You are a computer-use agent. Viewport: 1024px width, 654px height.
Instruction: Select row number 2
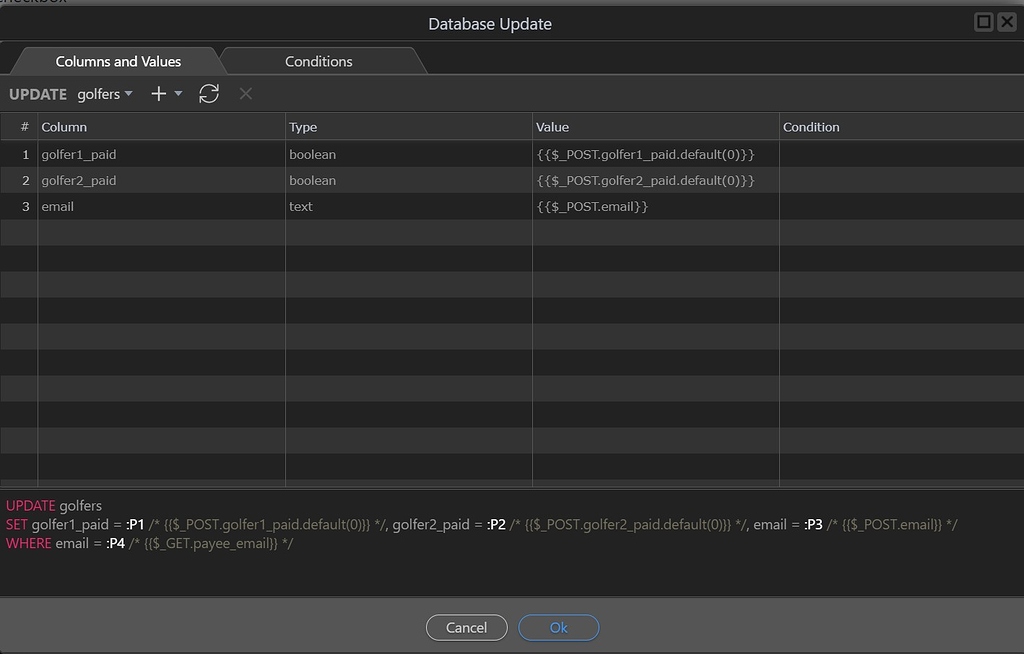(19, 180)
